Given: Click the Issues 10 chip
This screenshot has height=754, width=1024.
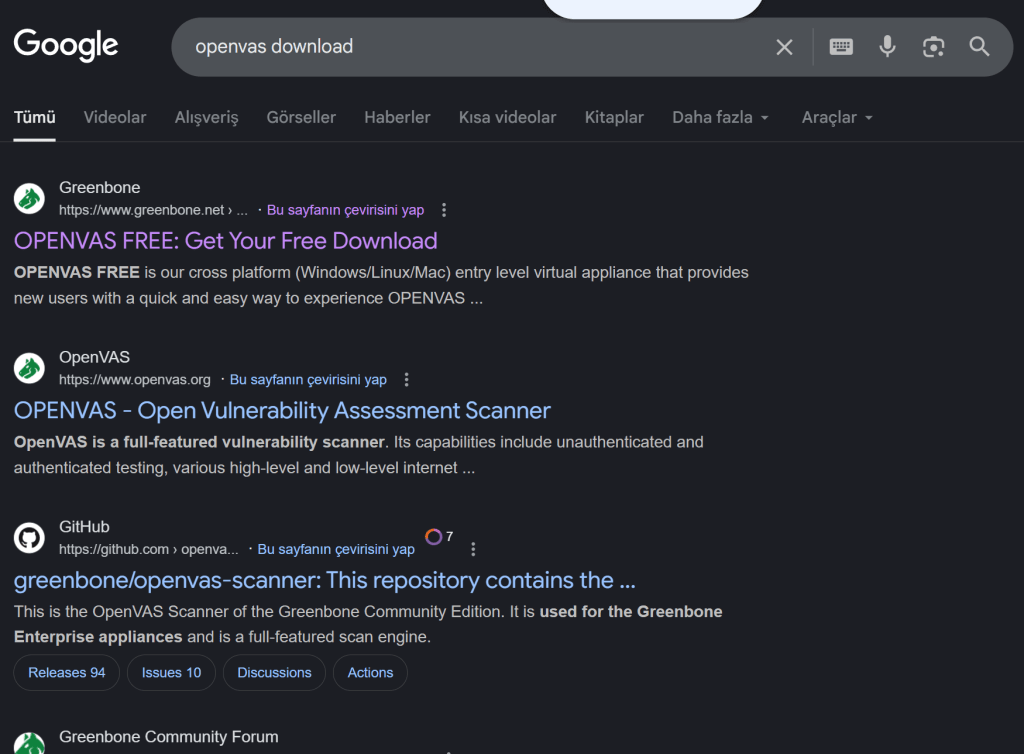Looking at the screenshot, I should (171, 673).
